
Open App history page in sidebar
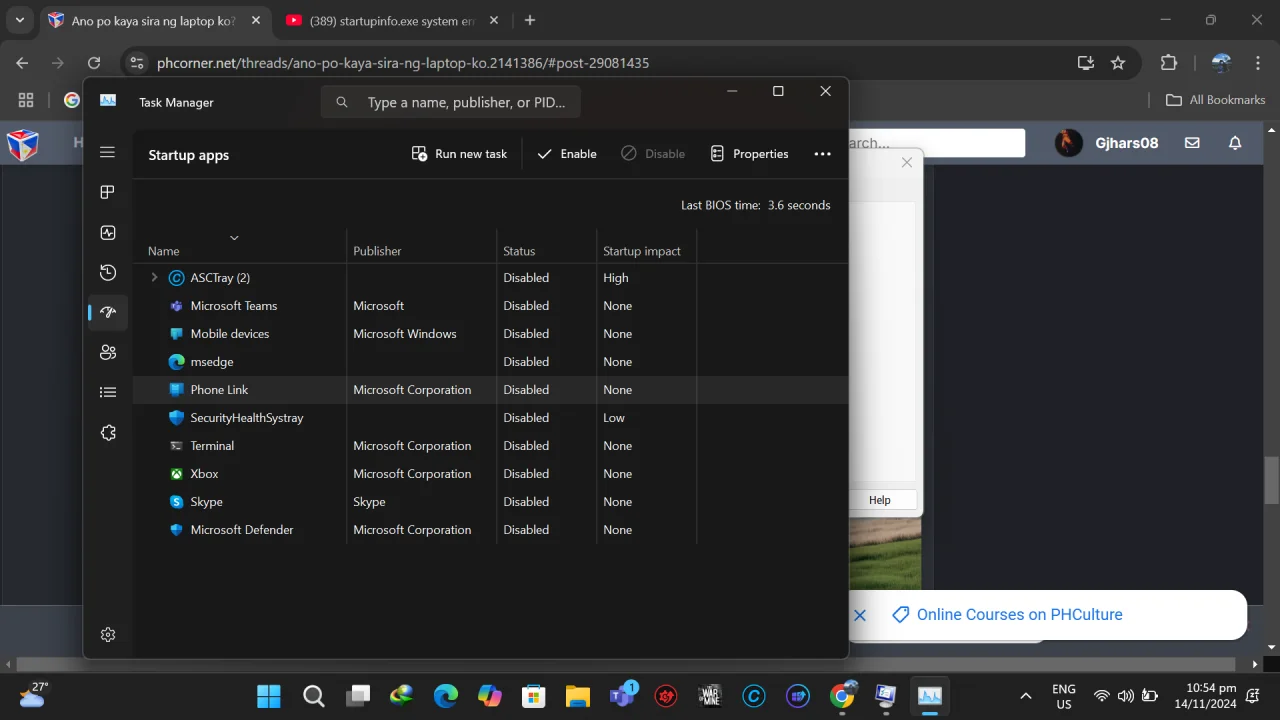coord(108,272)
